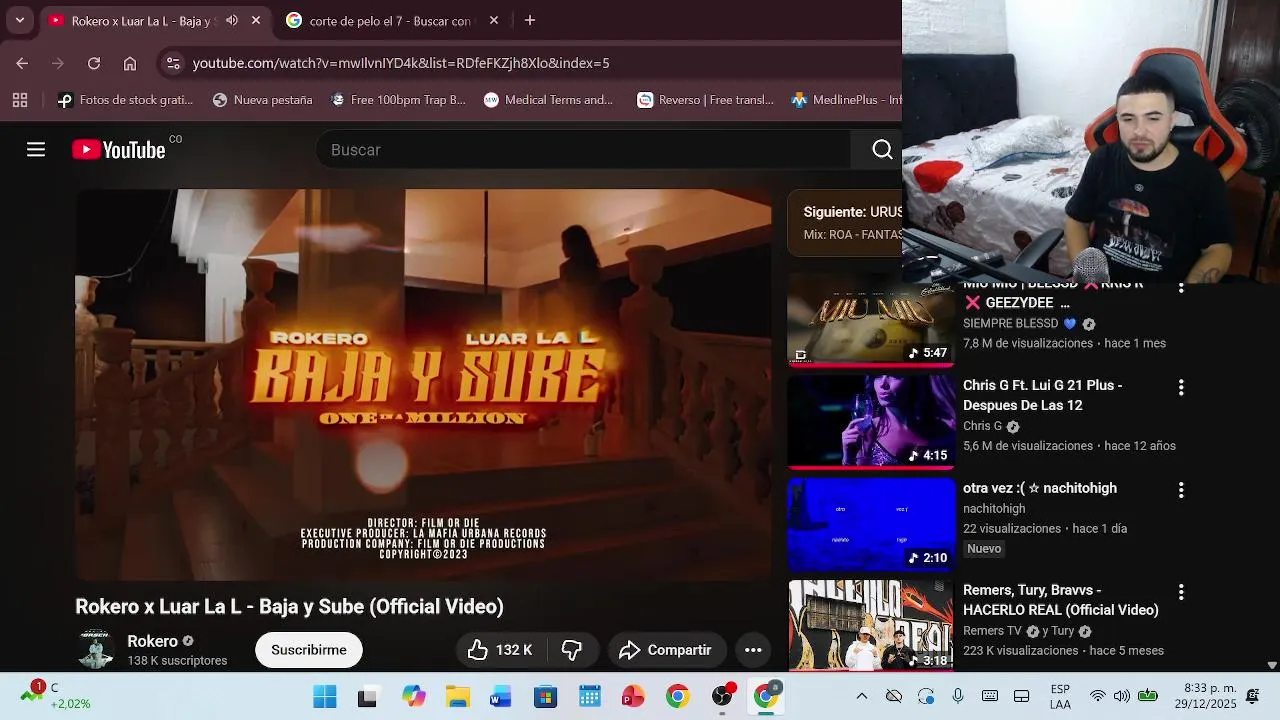This screenshot has width=1280, height=720.
Task: Open the Rokero channel name link
Action: [152, 641]
